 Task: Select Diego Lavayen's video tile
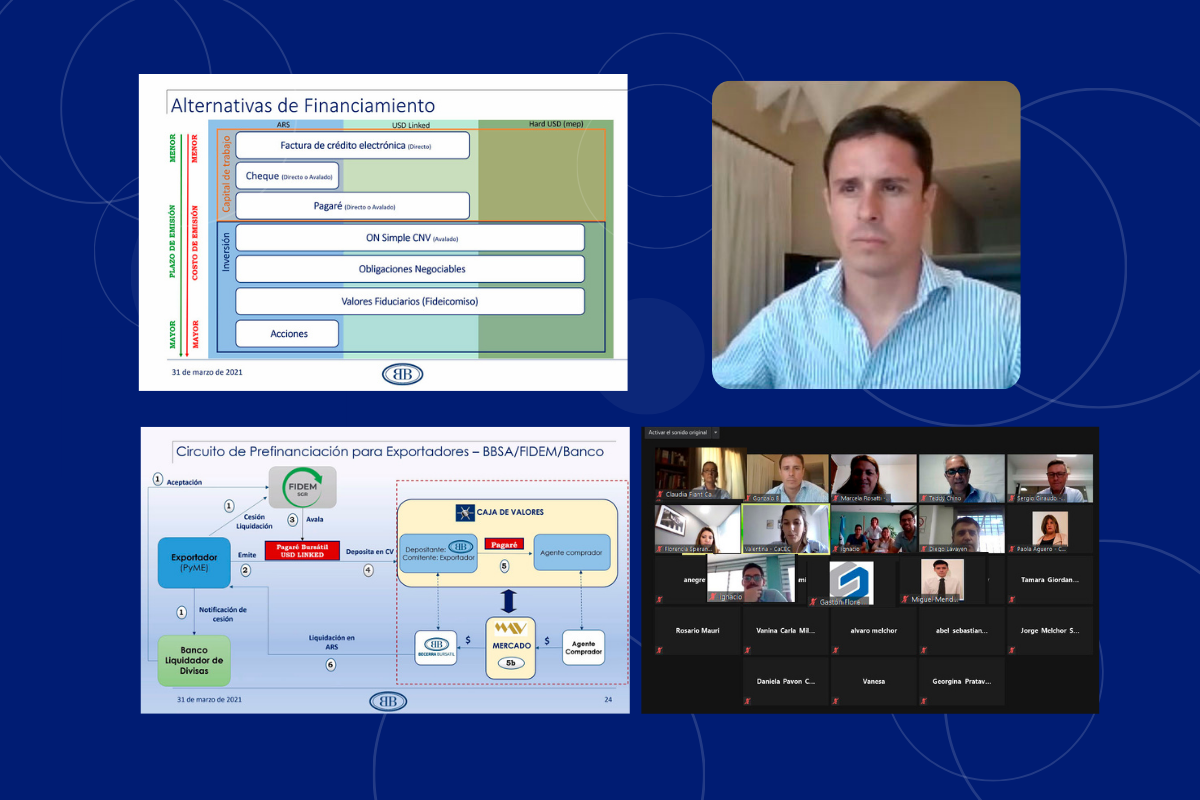pos(962,528)
